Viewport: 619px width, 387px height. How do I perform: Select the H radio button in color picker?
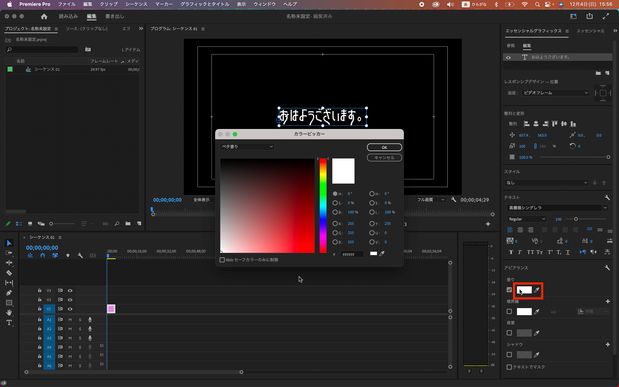coord(335,194)
